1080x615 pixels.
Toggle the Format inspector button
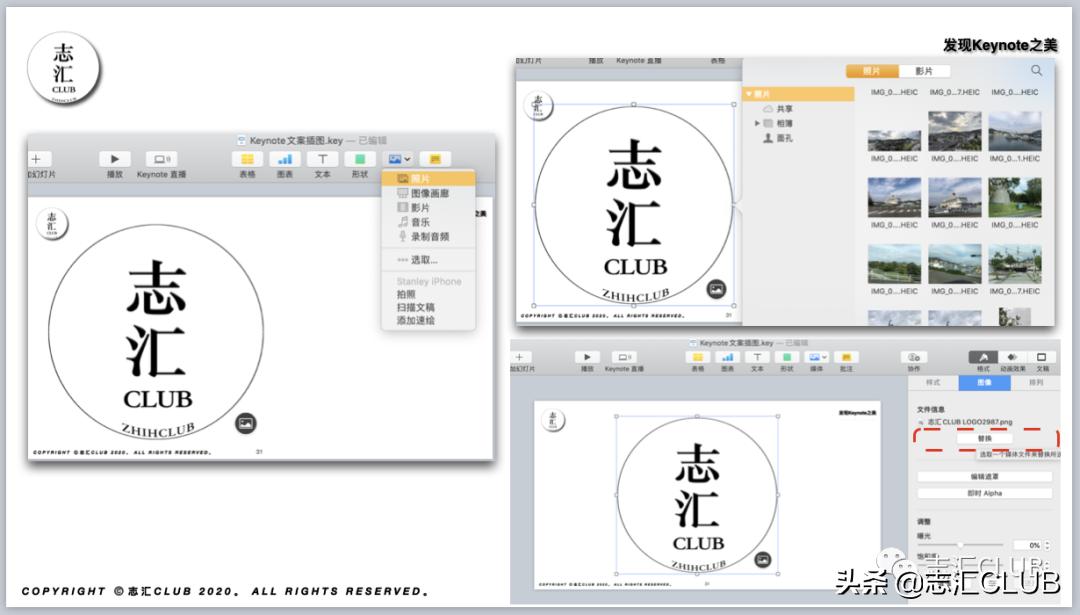coord(983,357)
